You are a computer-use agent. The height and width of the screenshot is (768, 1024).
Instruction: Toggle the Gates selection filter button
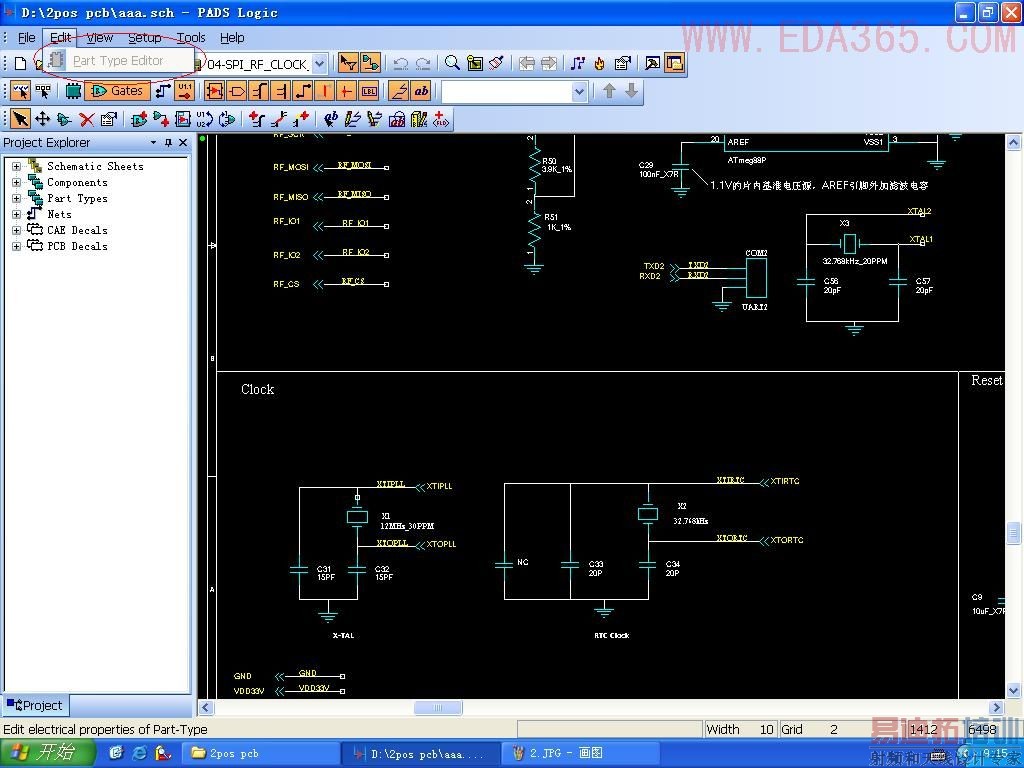coord(117,91)
